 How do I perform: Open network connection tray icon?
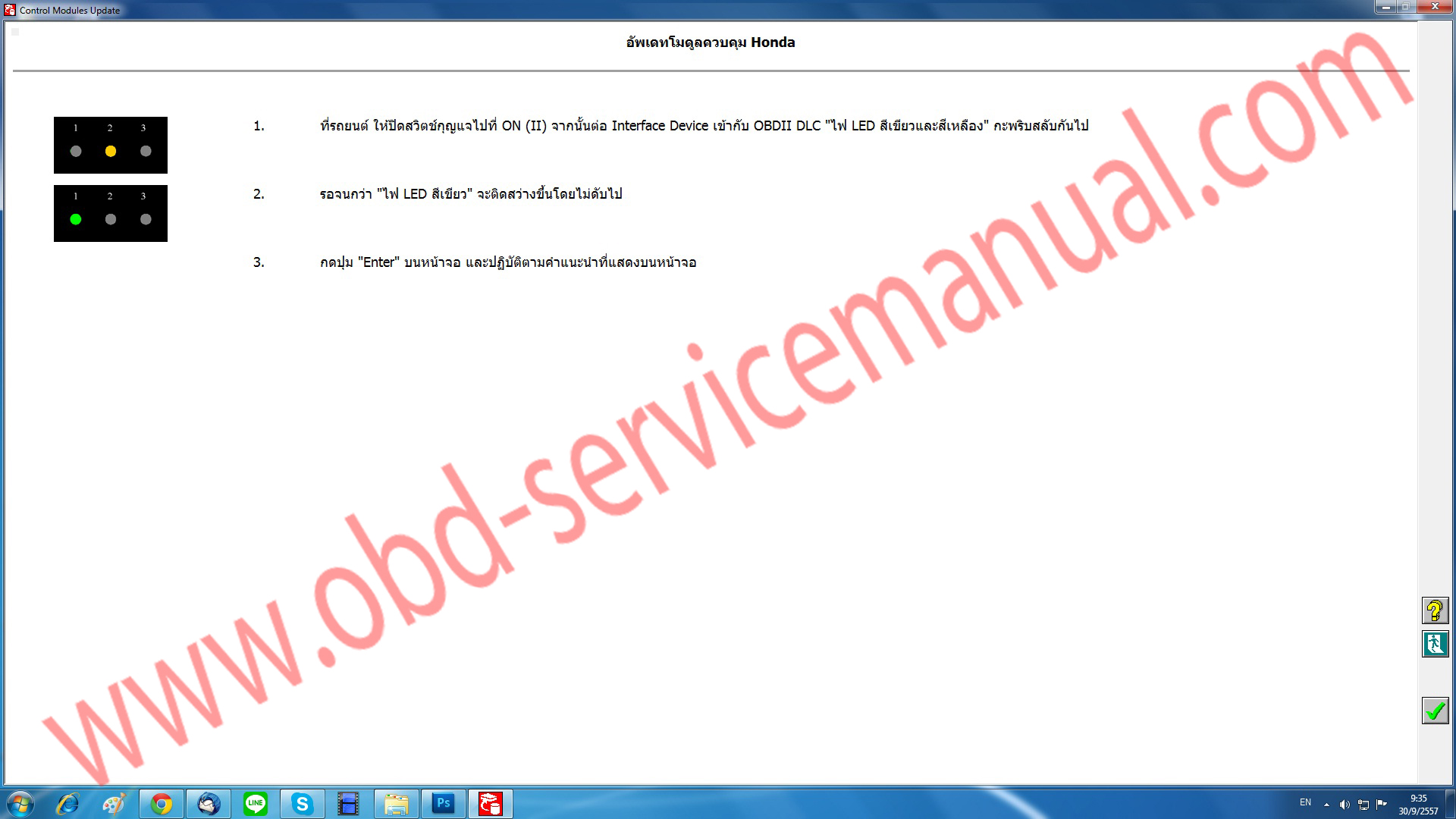1363,805
